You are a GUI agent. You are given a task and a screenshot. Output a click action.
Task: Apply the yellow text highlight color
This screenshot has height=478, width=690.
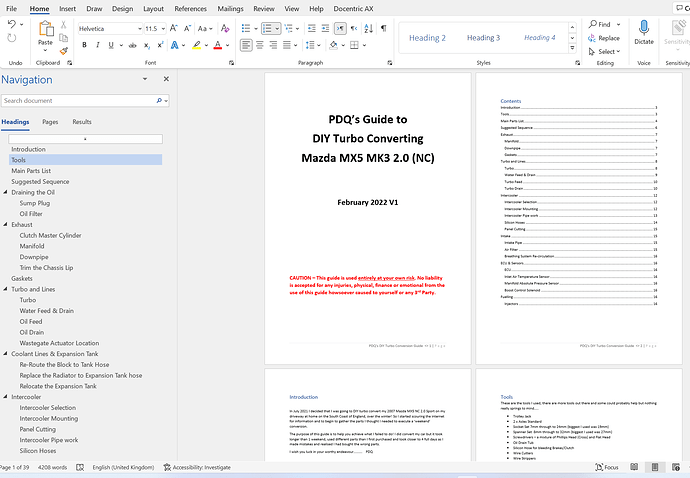coord(197,45)
